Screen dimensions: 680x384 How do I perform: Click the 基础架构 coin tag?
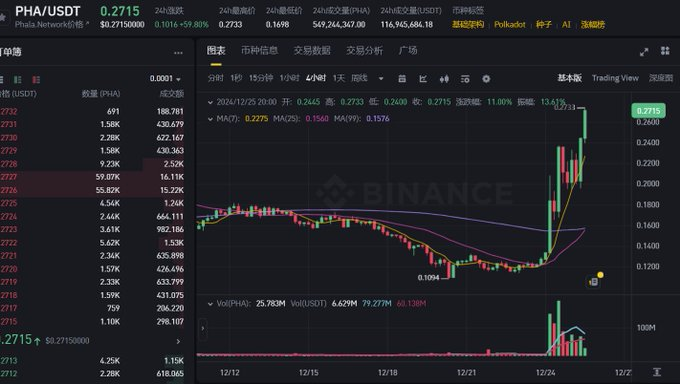[468, 25]
